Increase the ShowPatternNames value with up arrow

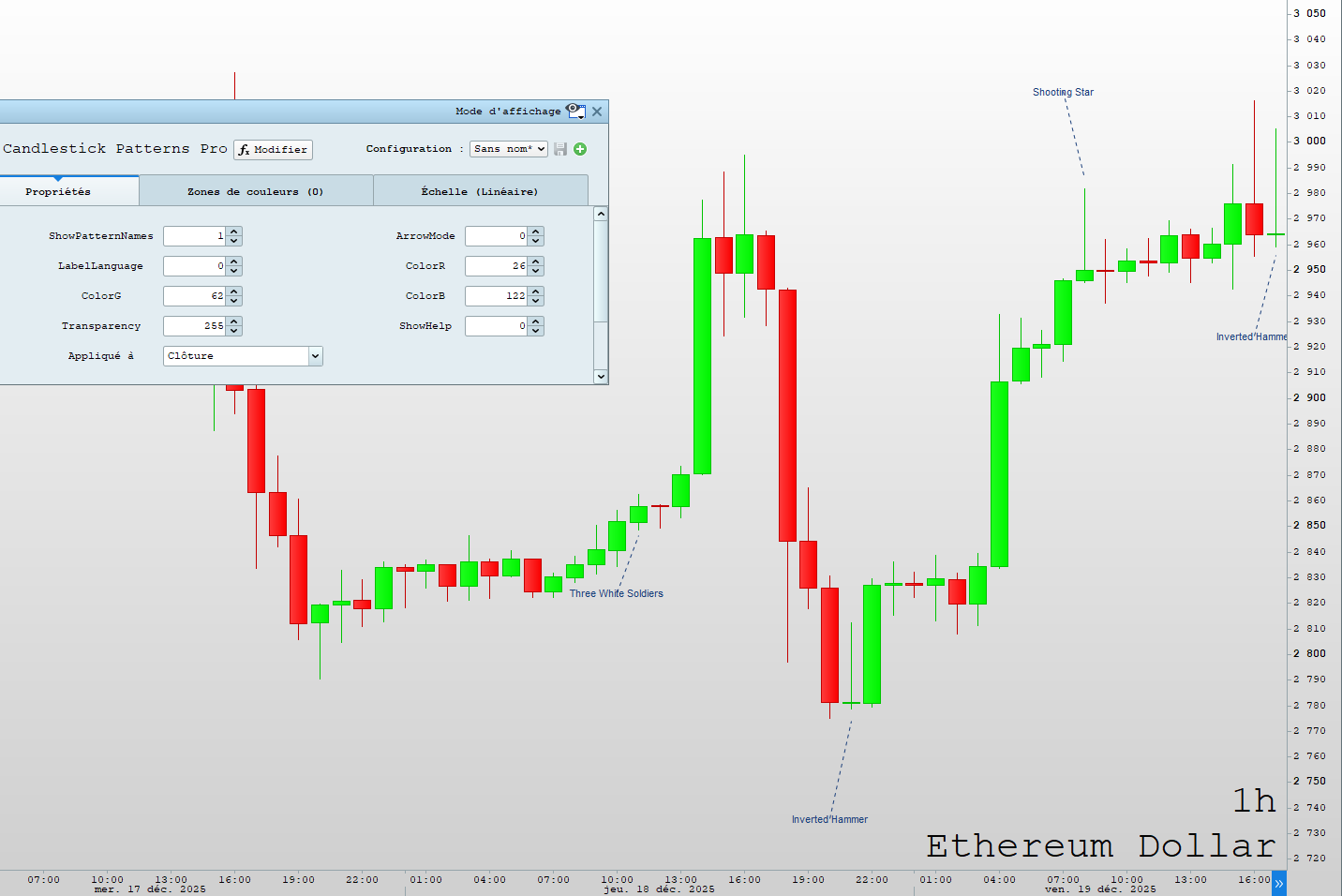[234, 231]
